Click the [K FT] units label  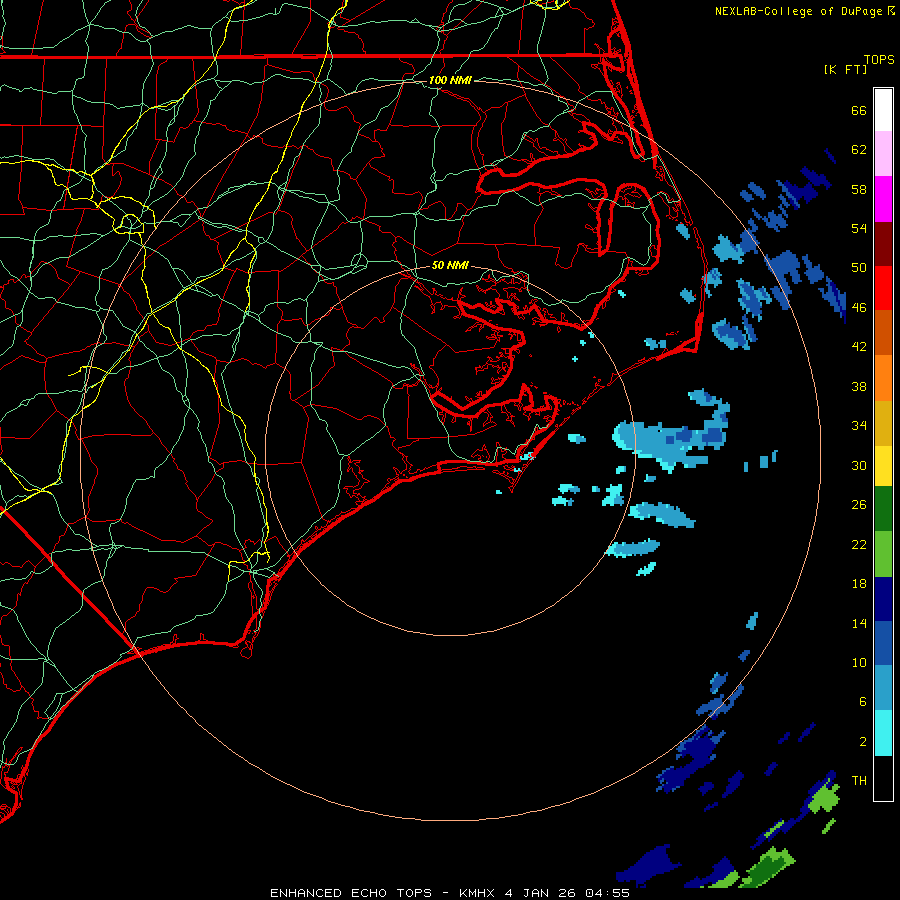[845, 69]
